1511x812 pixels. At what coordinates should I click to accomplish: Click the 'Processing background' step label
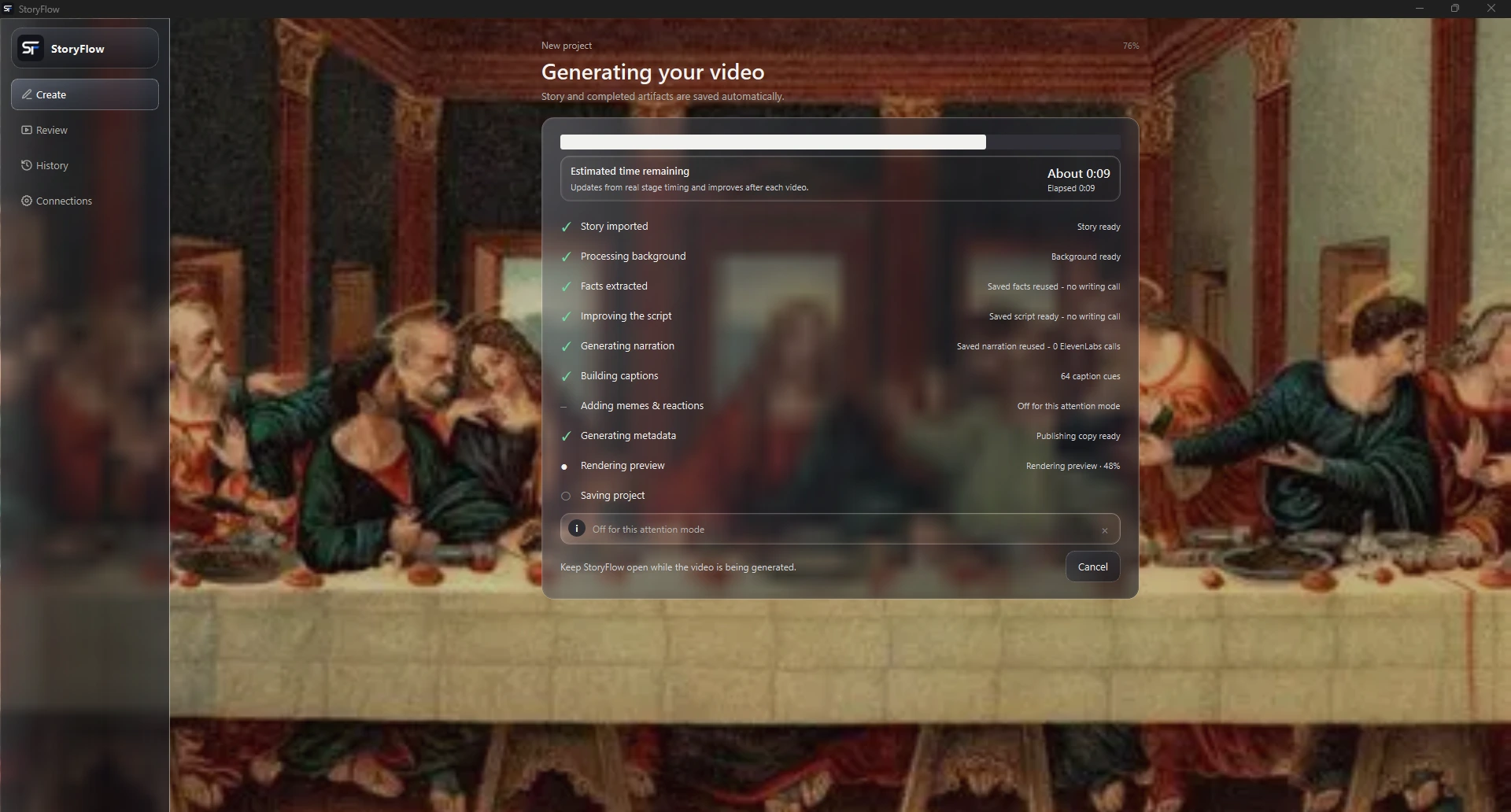[x=634, y=256]
